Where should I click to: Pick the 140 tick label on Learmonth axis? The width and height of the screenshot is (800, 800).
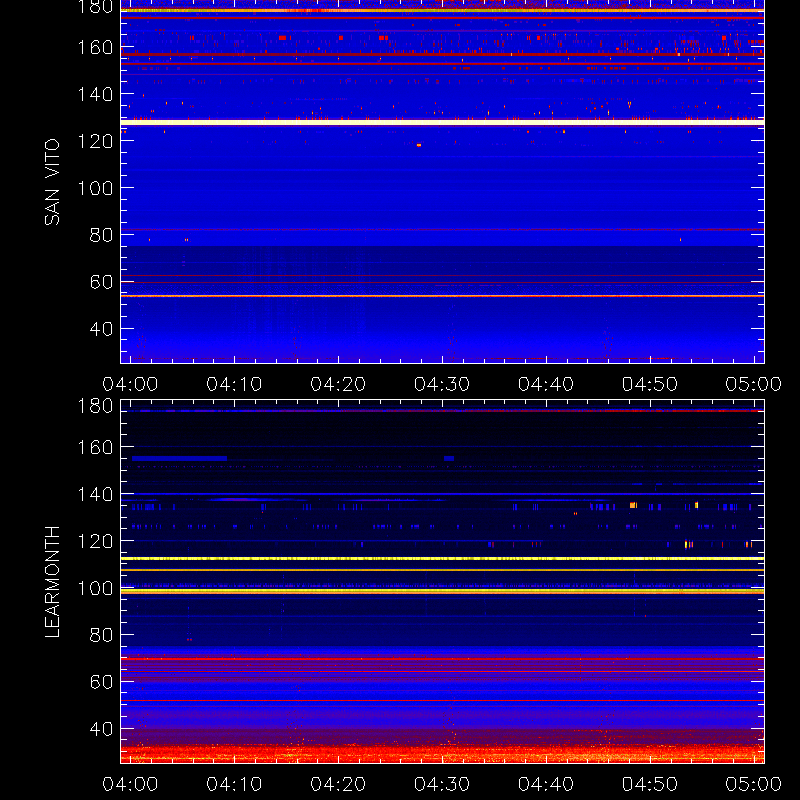pyautogui.click(x=95, y=494)
